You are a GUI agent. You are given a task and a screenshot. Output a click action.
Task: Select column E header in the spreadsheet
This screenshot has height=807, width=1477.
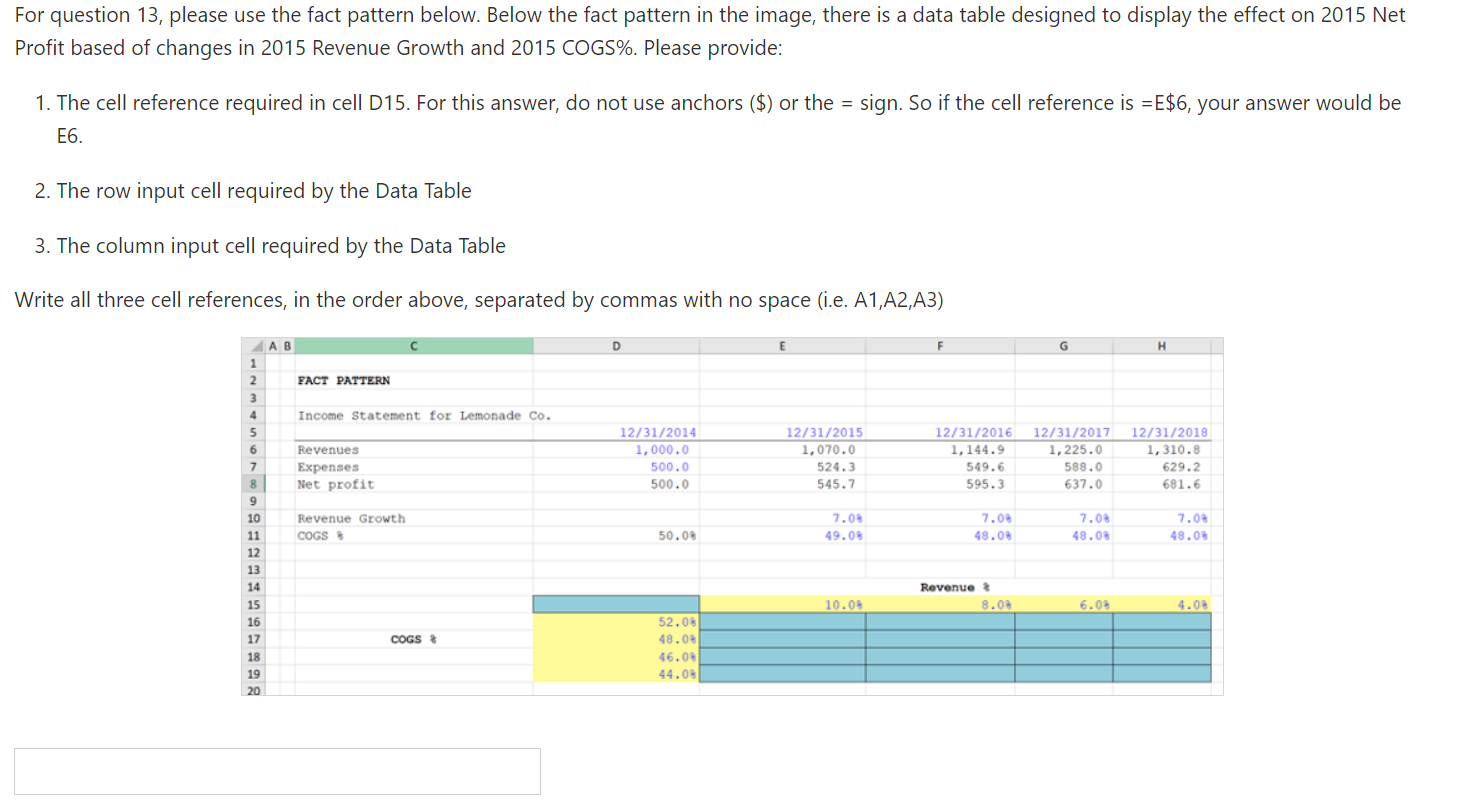(782, 346)
